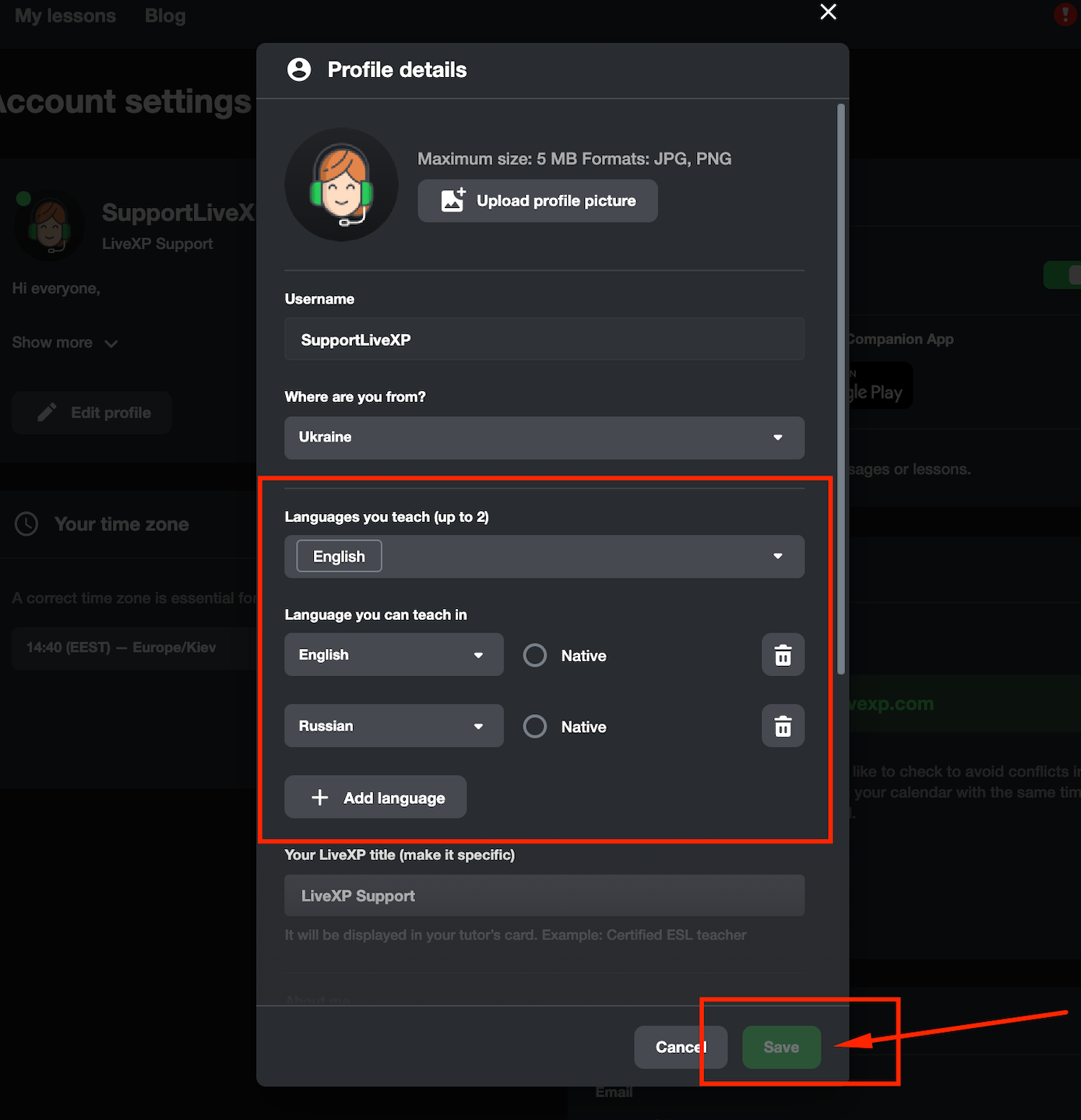Delete the Russian teaching language row

(x=783, y=726)
